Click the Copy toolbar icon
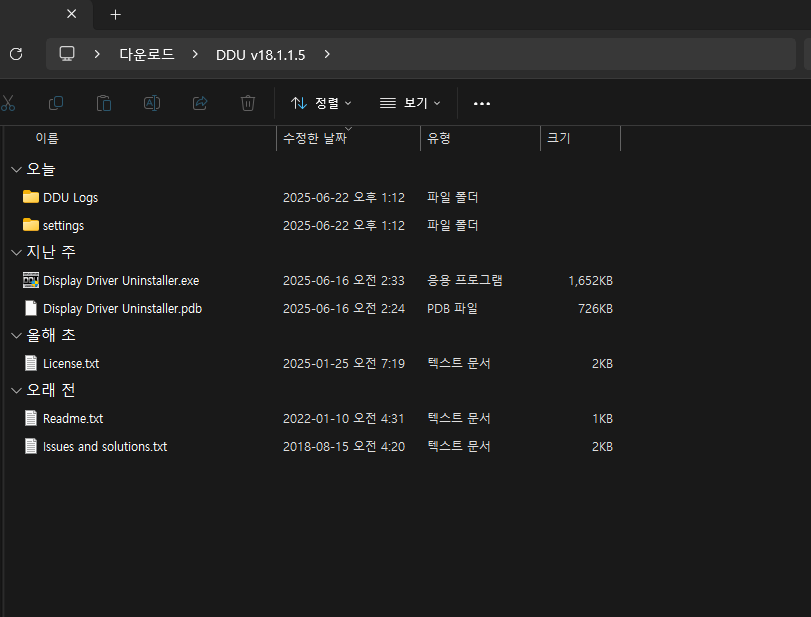The height and width of the screenshot is (617, 811). 56,103
